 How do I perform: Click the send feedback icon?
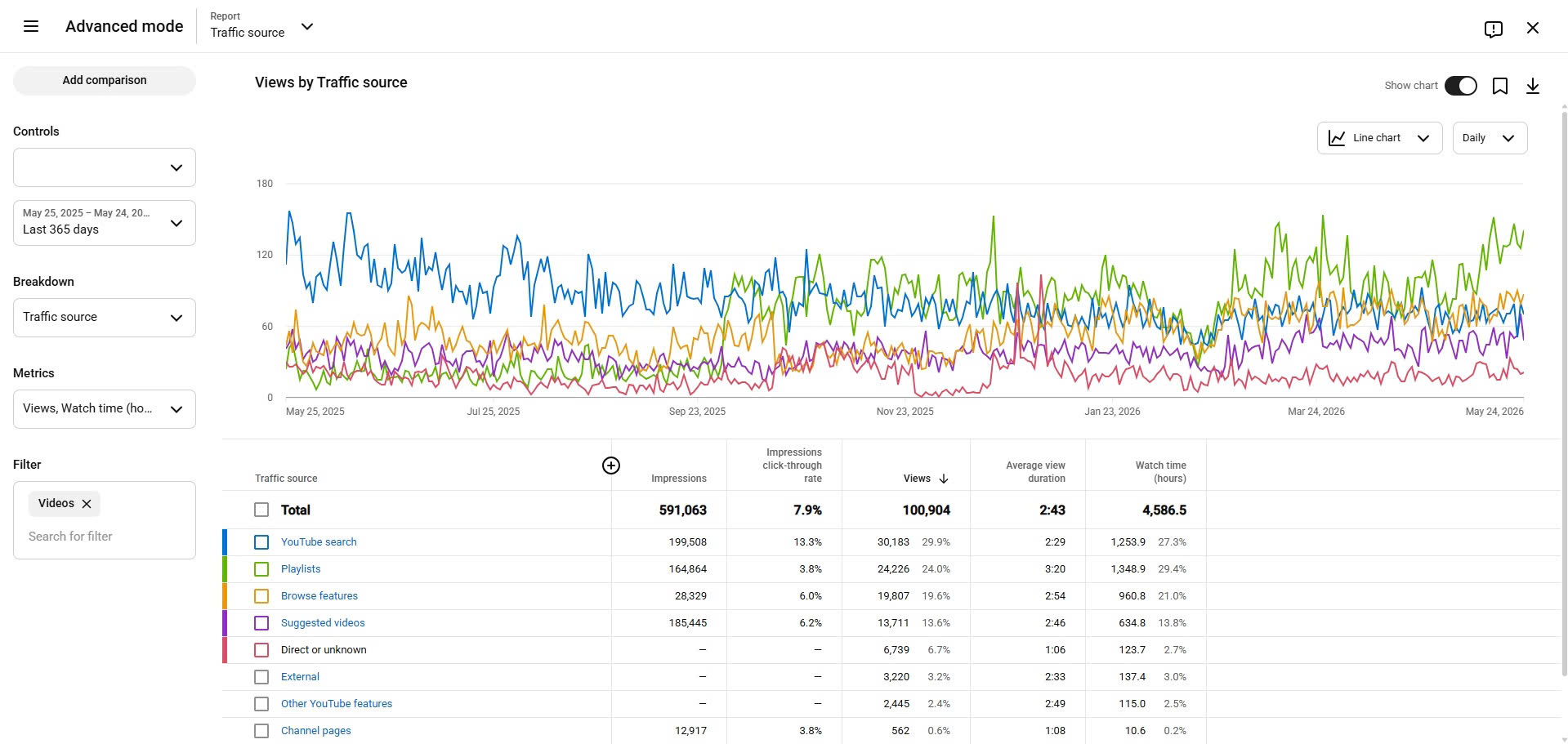coord(1494,29)
